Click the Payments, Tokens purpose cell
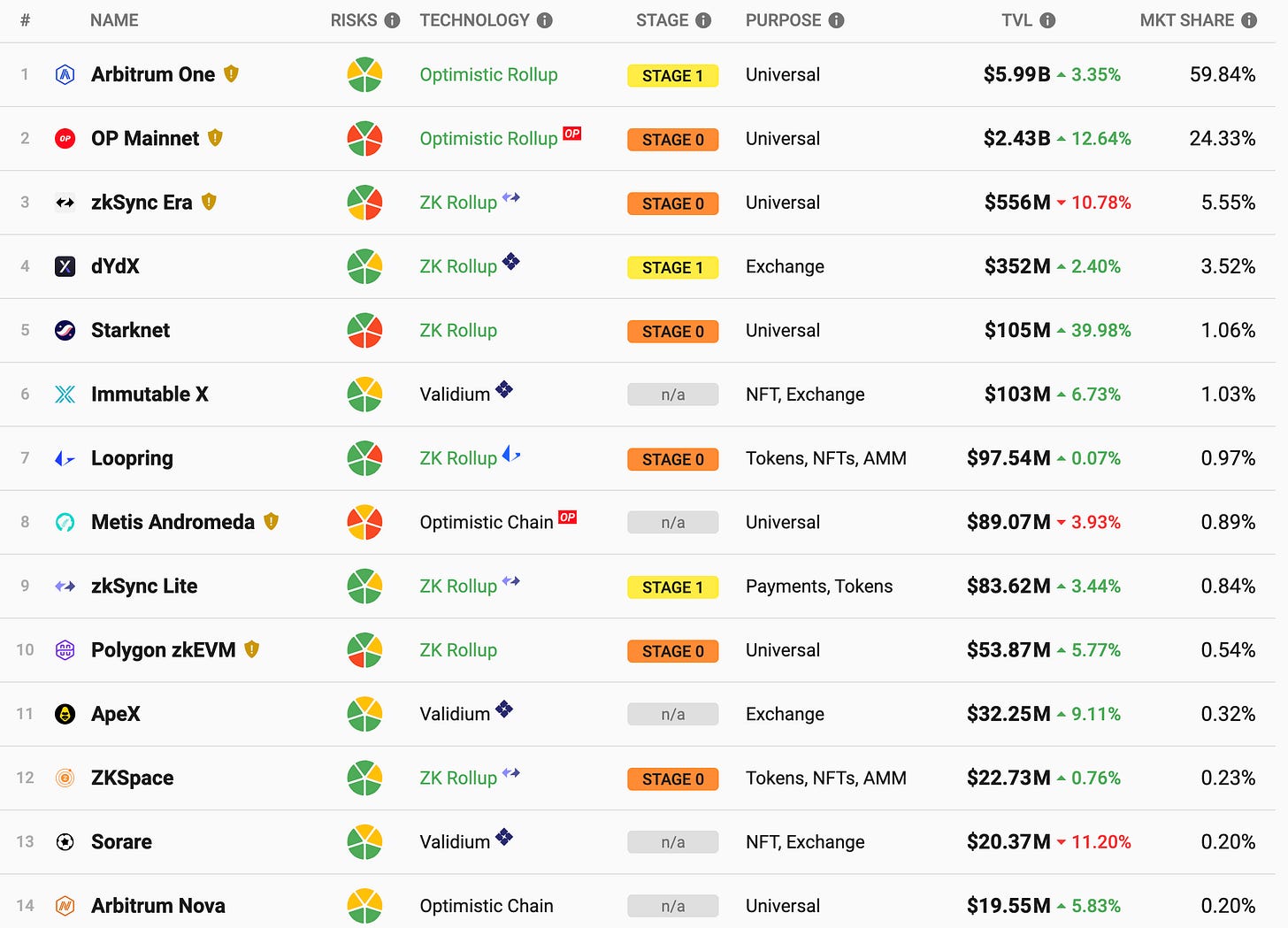The width and height of the screenshot is (1288, 928). 819,586
